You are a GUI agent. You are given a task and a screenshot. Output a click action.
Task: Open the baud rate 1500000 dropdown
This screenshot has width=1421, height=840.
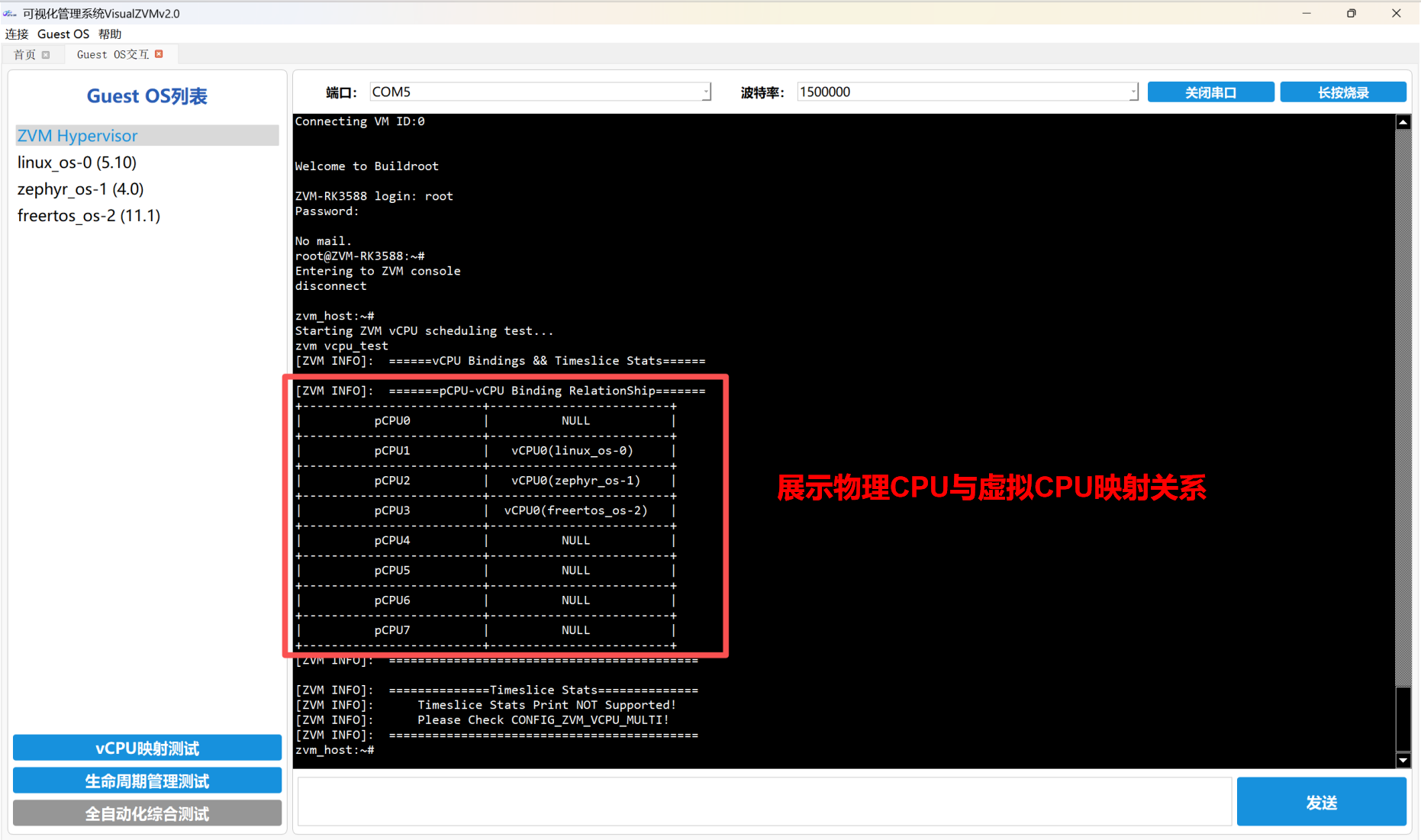pos(1133,92)
